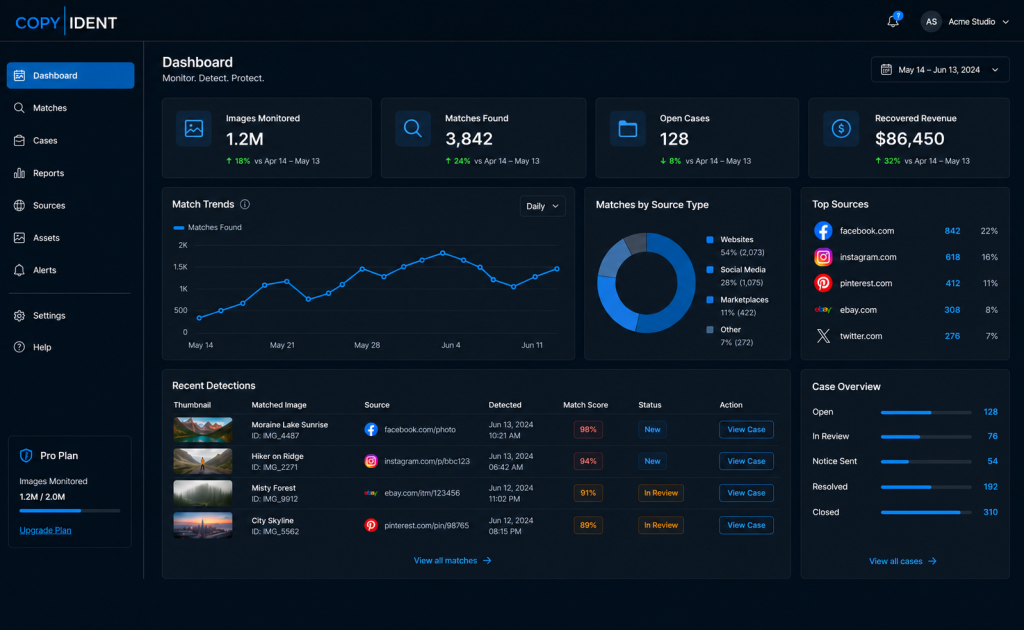This screenshot has height=630, width=1024.
Task: Click the Upgrade Plan link
Action: (45, 530)
